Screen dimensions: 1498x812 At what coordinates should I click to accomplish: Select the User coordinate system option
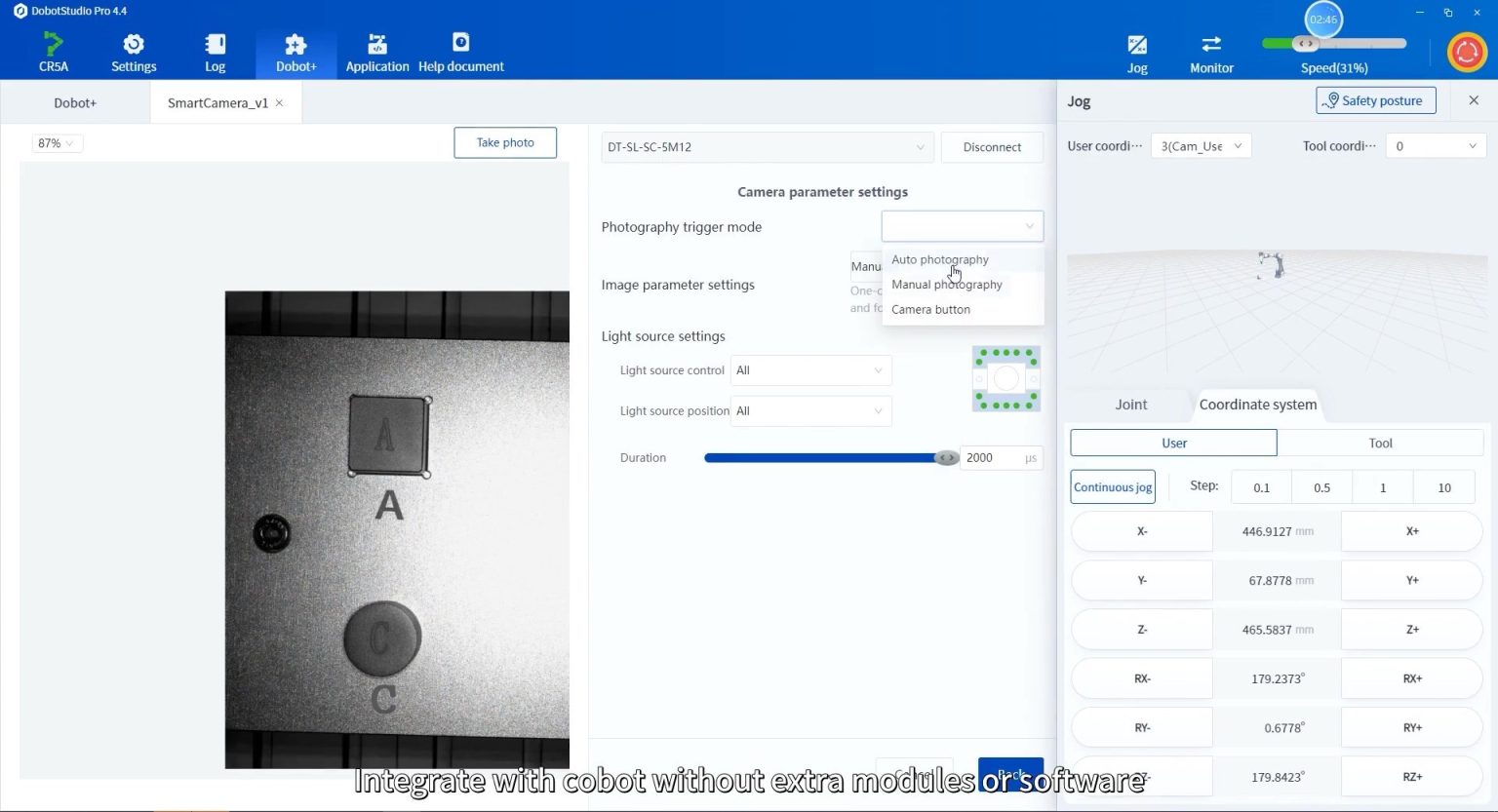[1173, 444]
